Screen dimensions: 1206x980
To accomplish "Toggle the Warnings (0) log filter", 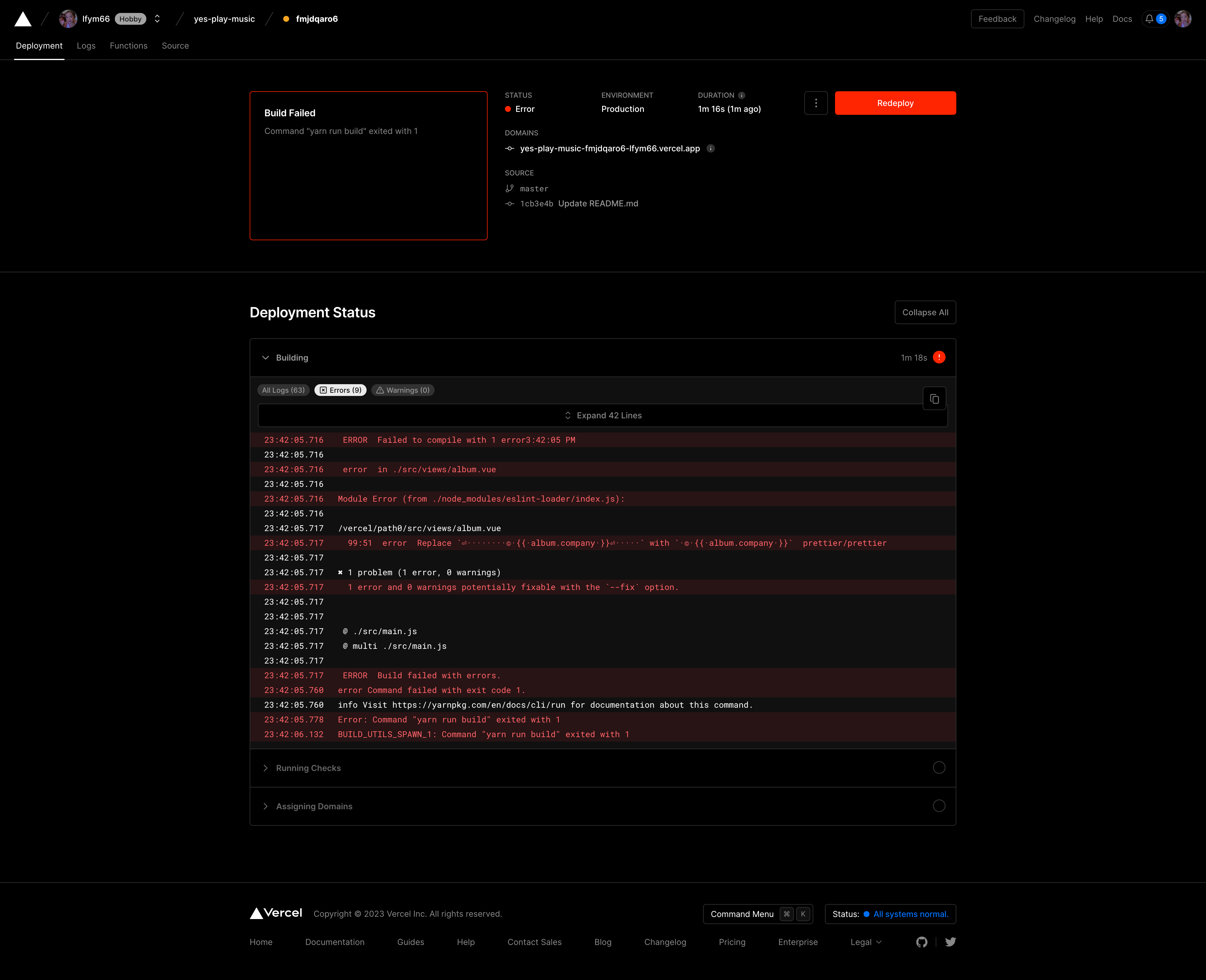I will [402, 390].
